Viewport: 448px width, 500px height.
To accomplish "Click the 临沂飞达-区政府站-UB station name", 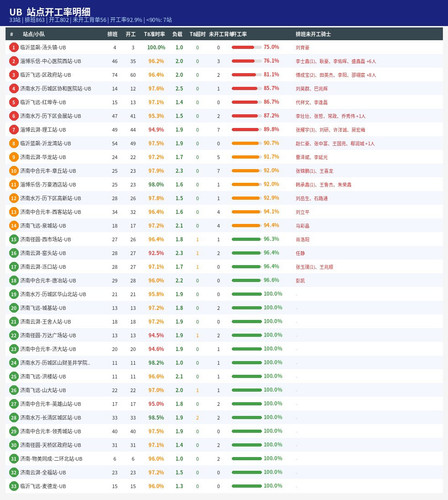I will coord(46,75).
